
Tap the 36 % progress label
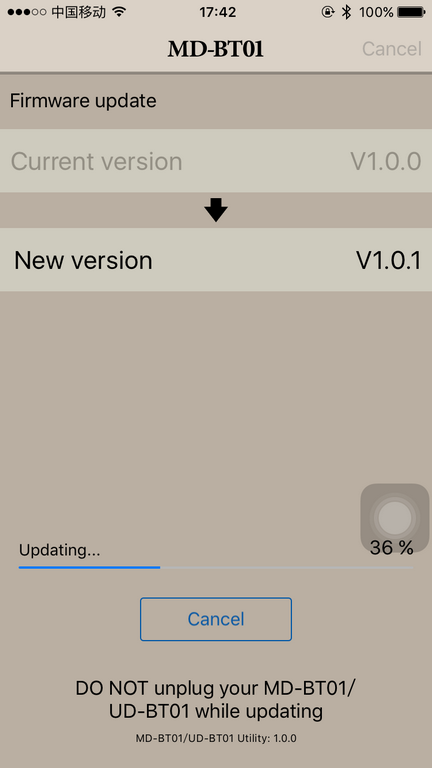391,548
